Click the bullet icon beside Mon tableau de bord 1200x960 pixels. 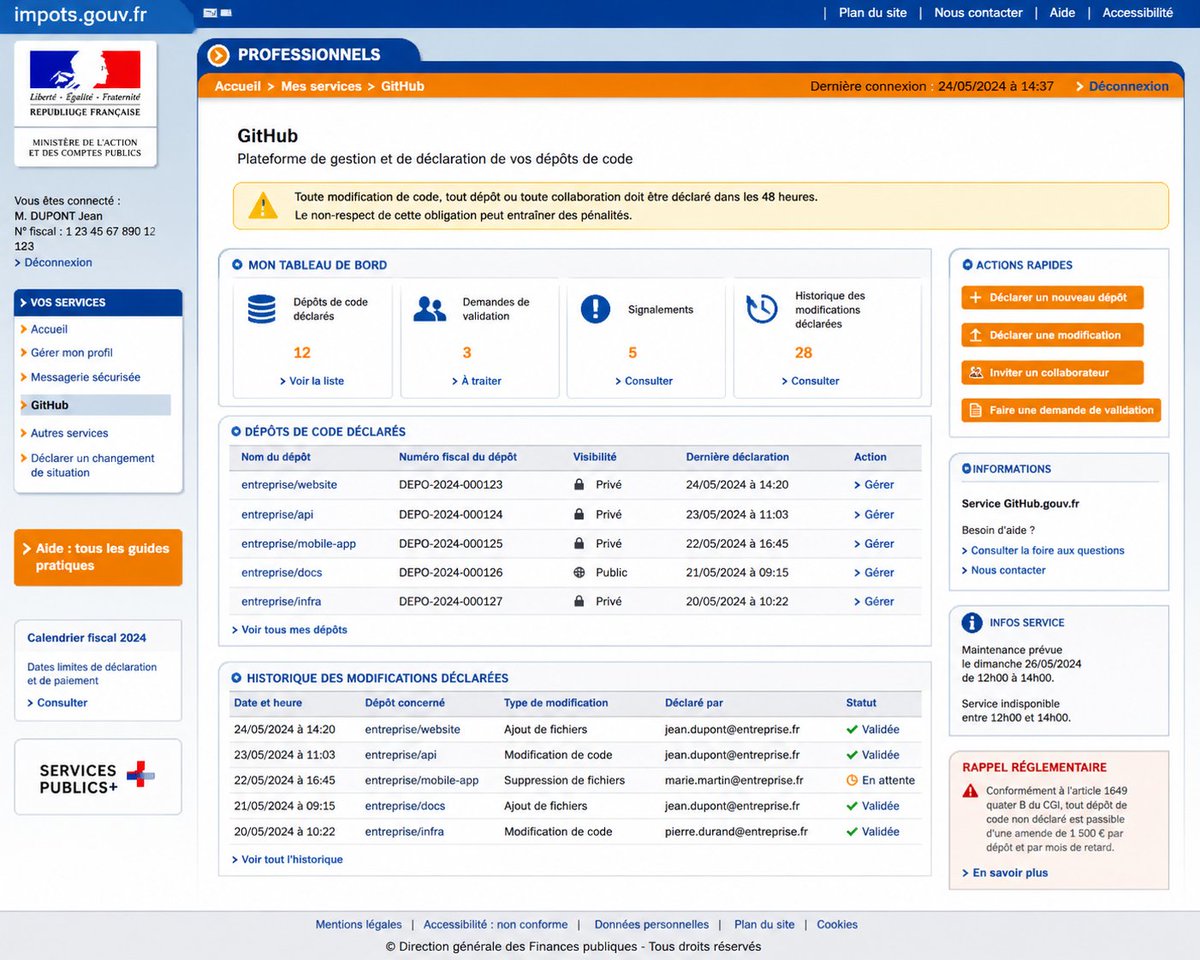[x=237, y=265]
